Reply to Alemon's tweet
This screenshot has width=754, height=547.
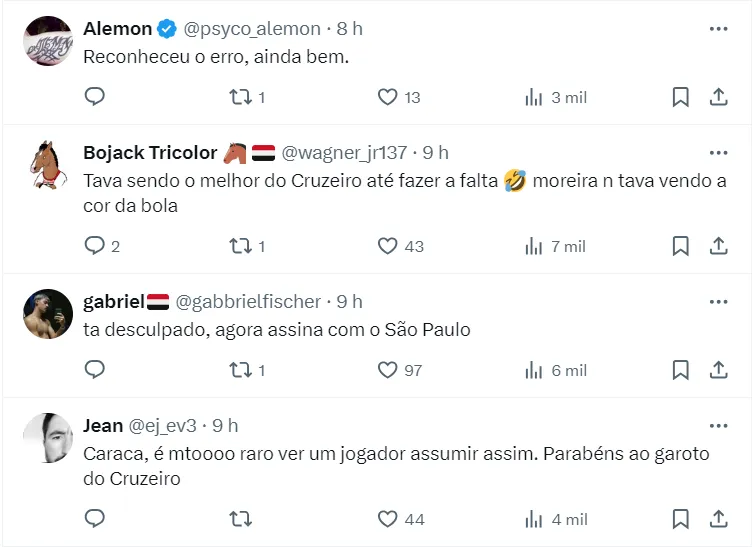pyautogui.click(x=95, y=97)
